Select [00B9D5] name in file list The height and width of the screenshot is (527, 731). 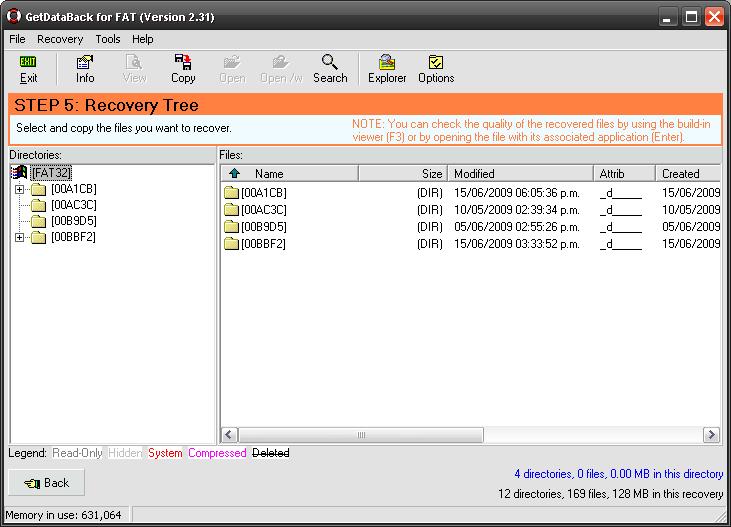click(264, 227)
